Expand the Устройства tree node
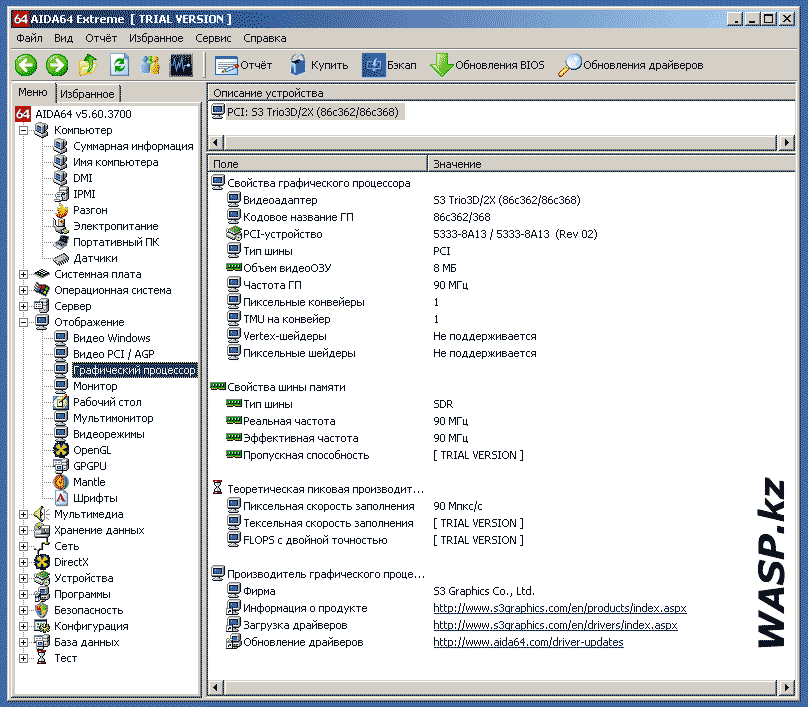808x707 pixels. (23, 578)
